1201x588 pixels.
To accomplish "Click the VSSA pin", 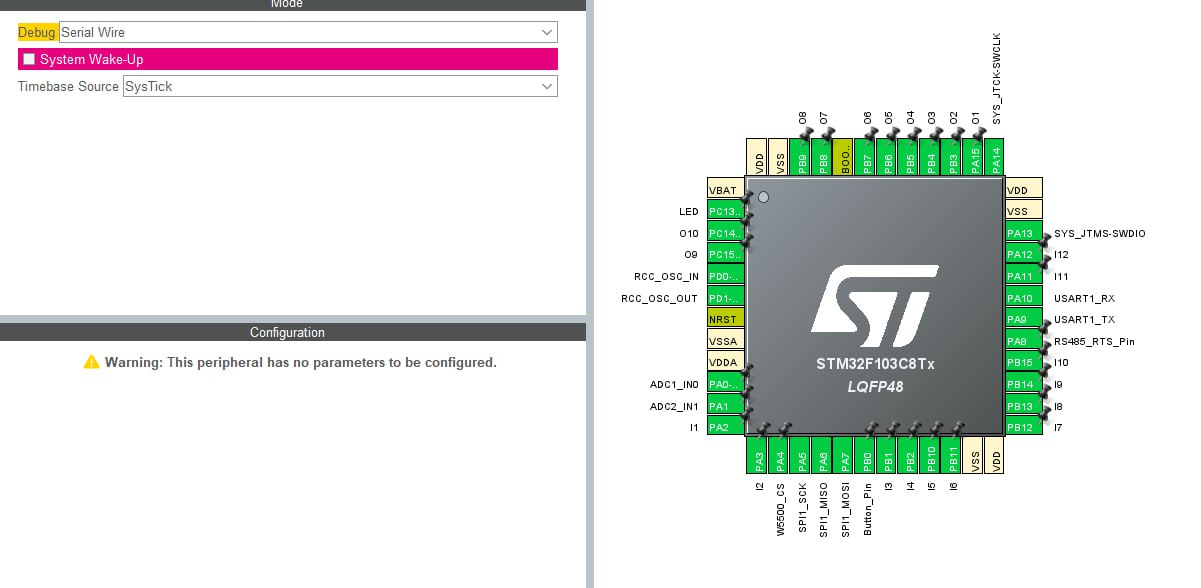I will (726, 341).
